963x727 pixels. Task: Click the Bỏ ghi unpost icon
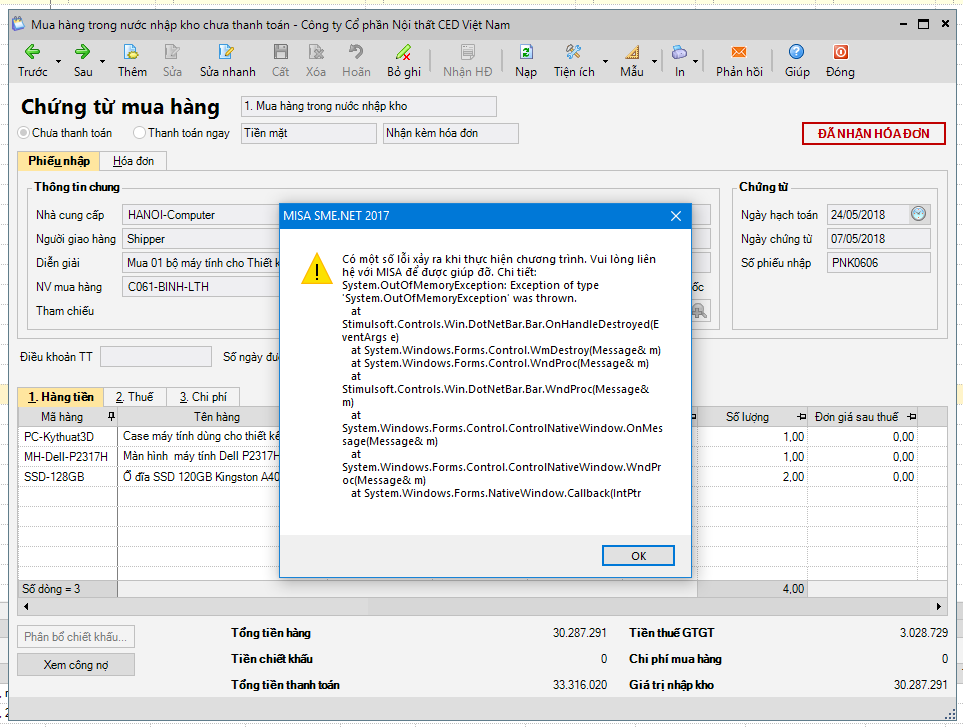pos(404,52)
